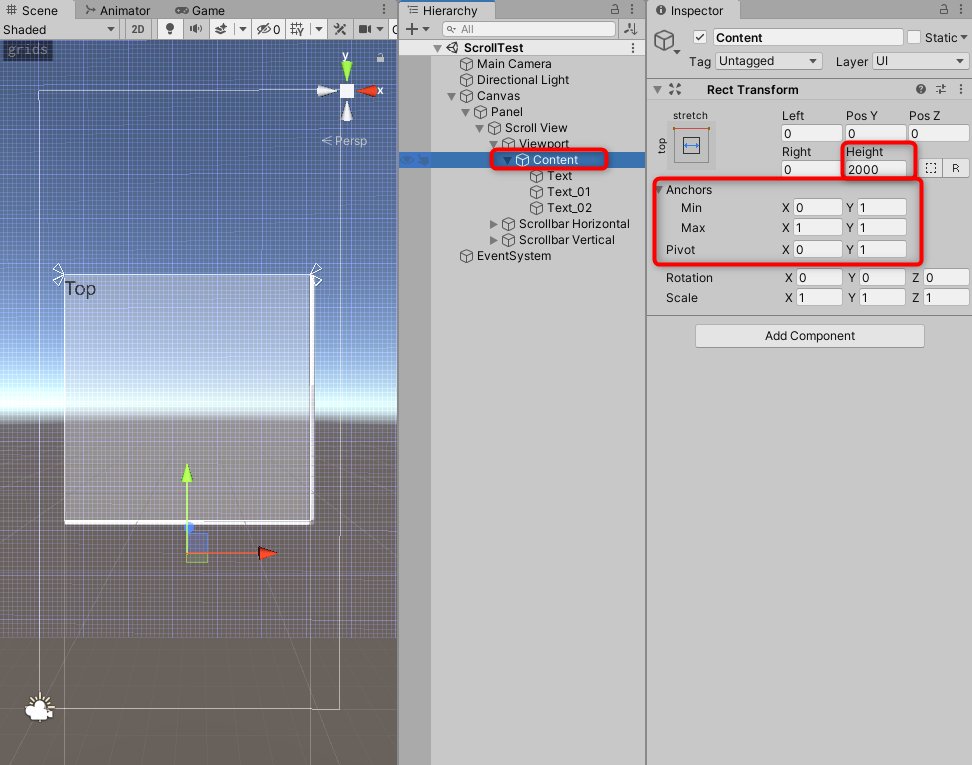972x765 pixels.
Task: Open Static flags dropdown arrow
Action: 964,37
